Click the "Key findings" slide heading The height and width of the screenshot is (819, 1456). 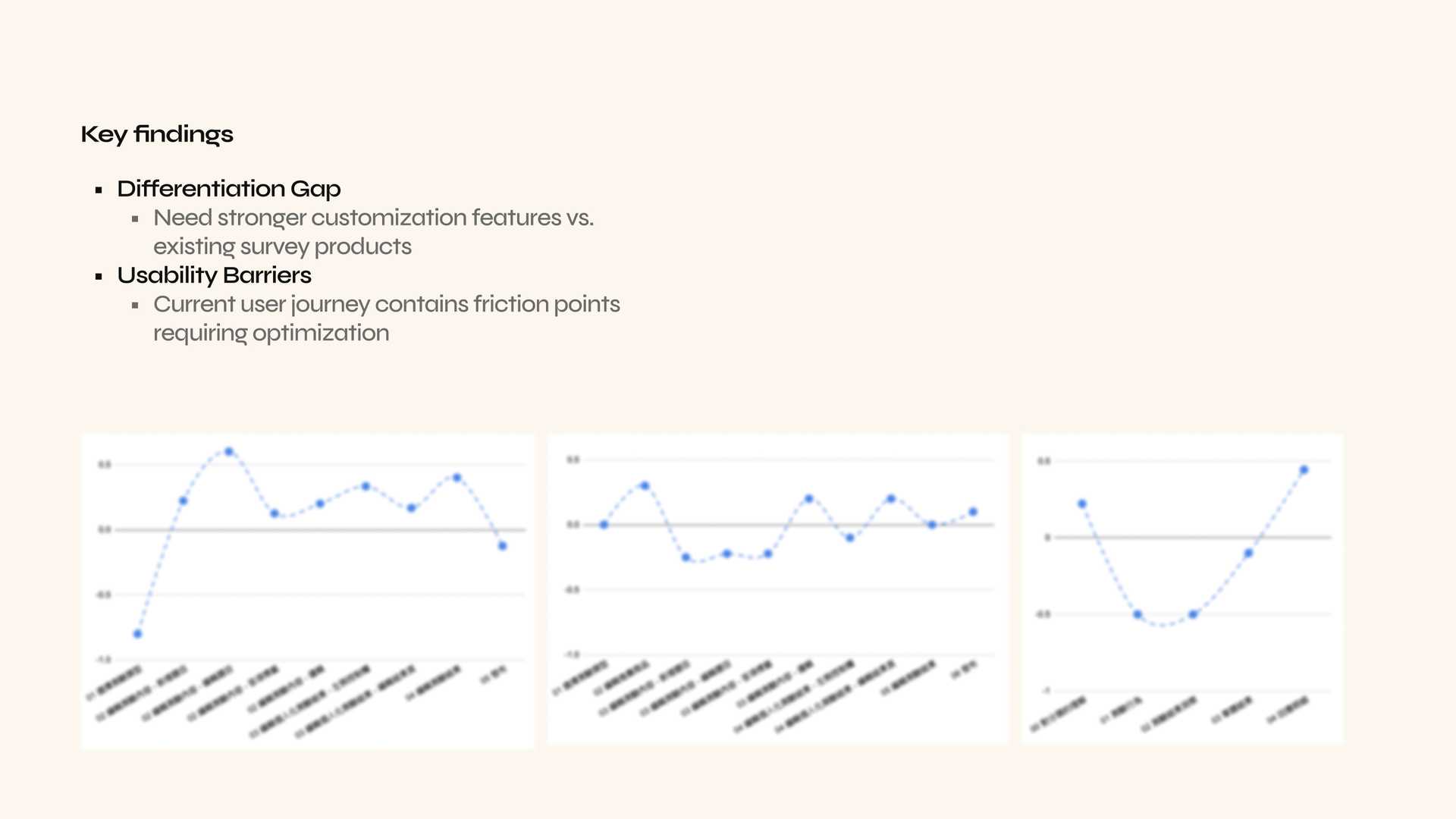click(157, 134)
